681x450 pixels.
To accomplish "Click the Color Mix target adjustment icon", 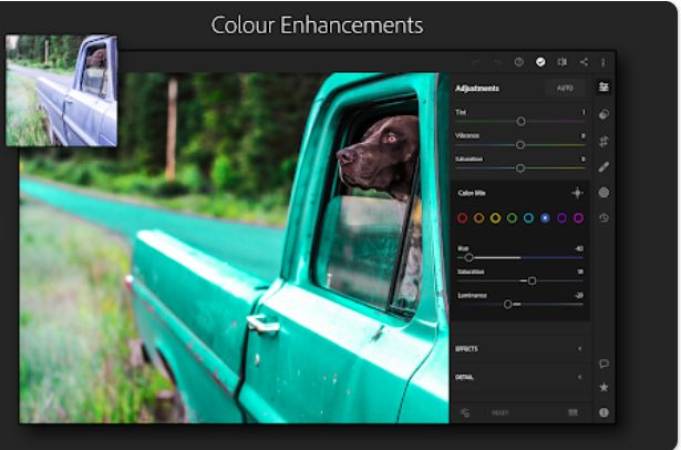I will pos(577,193).
